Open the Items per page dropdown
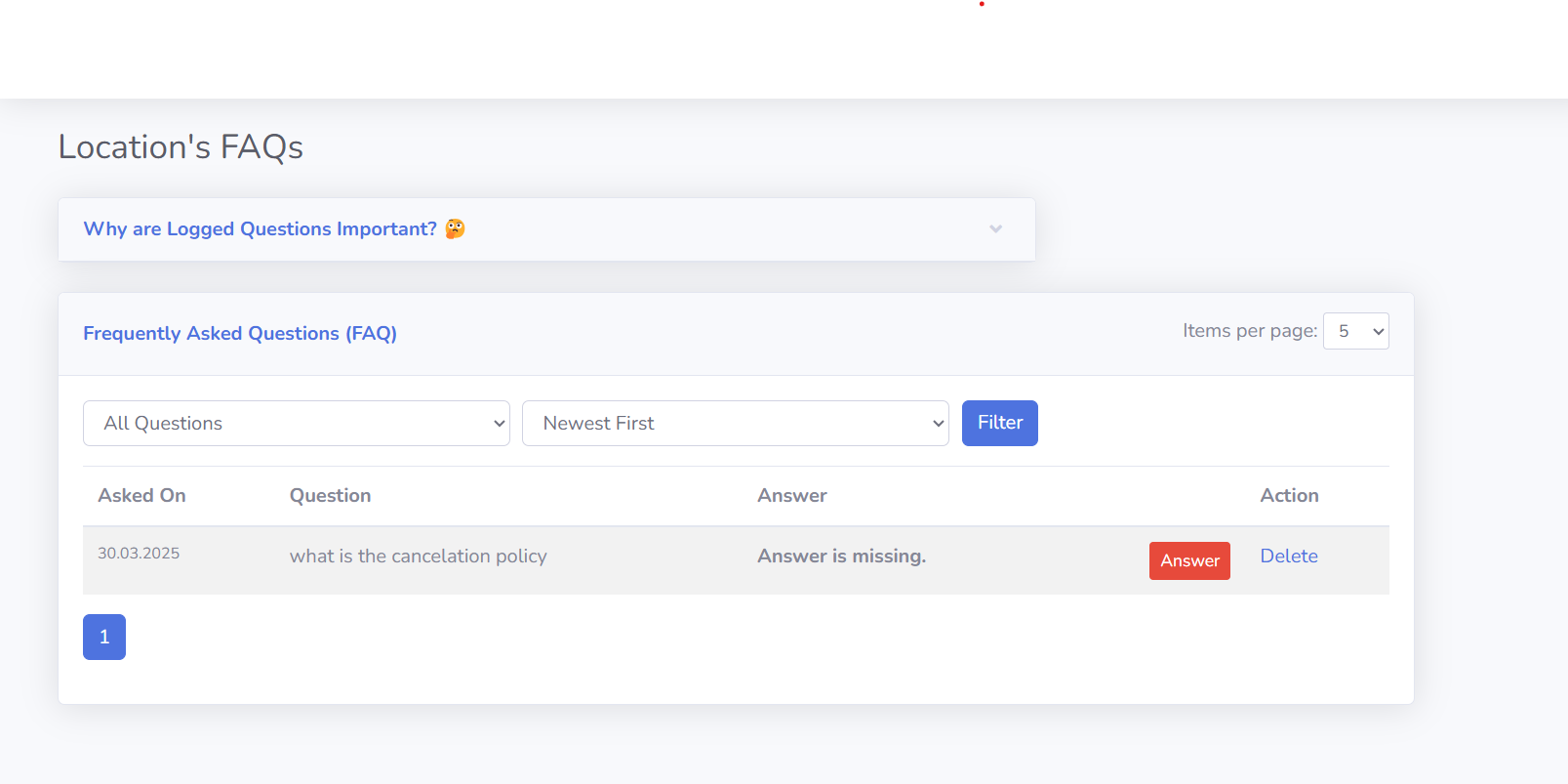1568x784 pixels. click(1355, 331)
